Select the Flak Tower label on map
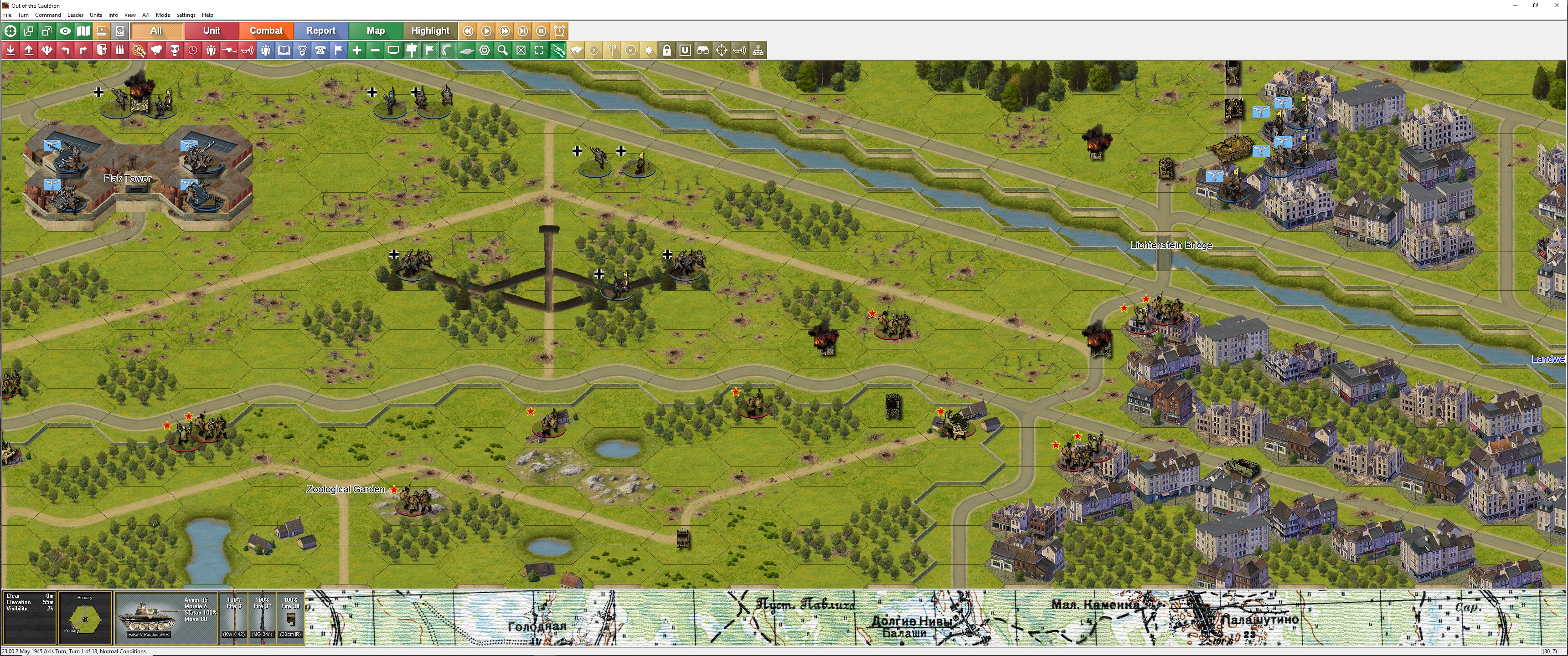The height and width of the screenshot is (656, 1568). [x=127, y=178]
